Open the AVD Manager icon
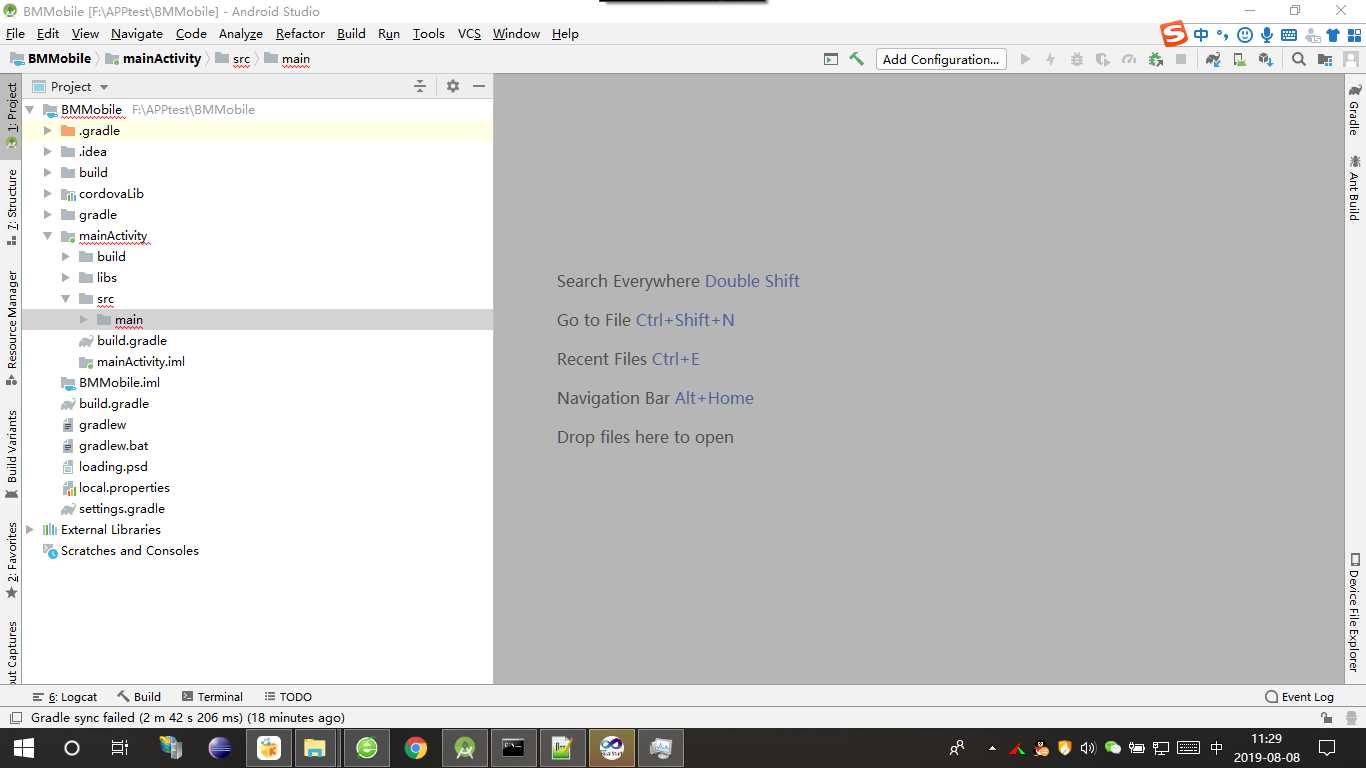This screenshot has height=768, width=1366. point(1239,59)
